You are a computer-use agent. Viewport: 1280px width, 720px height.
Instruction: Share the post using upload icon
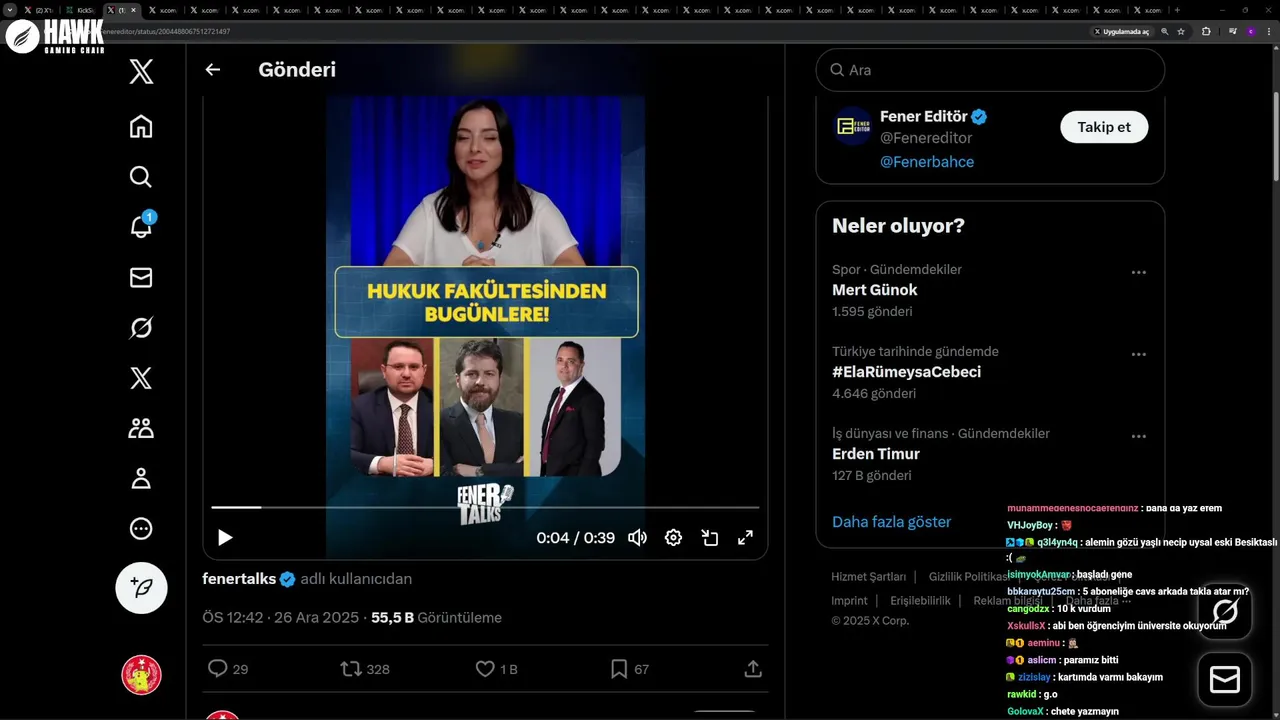point(753,668)
